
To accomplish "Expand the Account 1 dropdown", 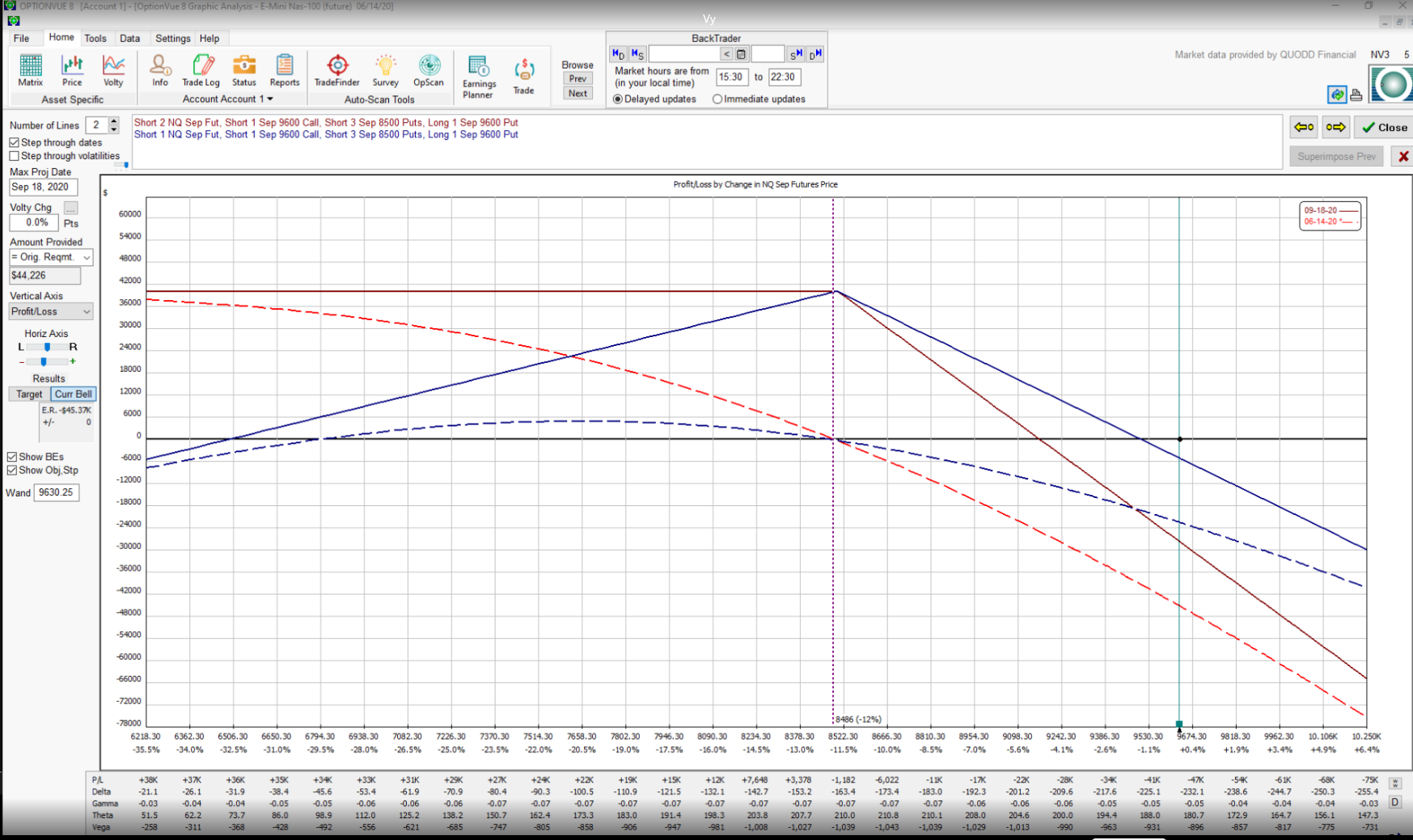I will (228, 99).
